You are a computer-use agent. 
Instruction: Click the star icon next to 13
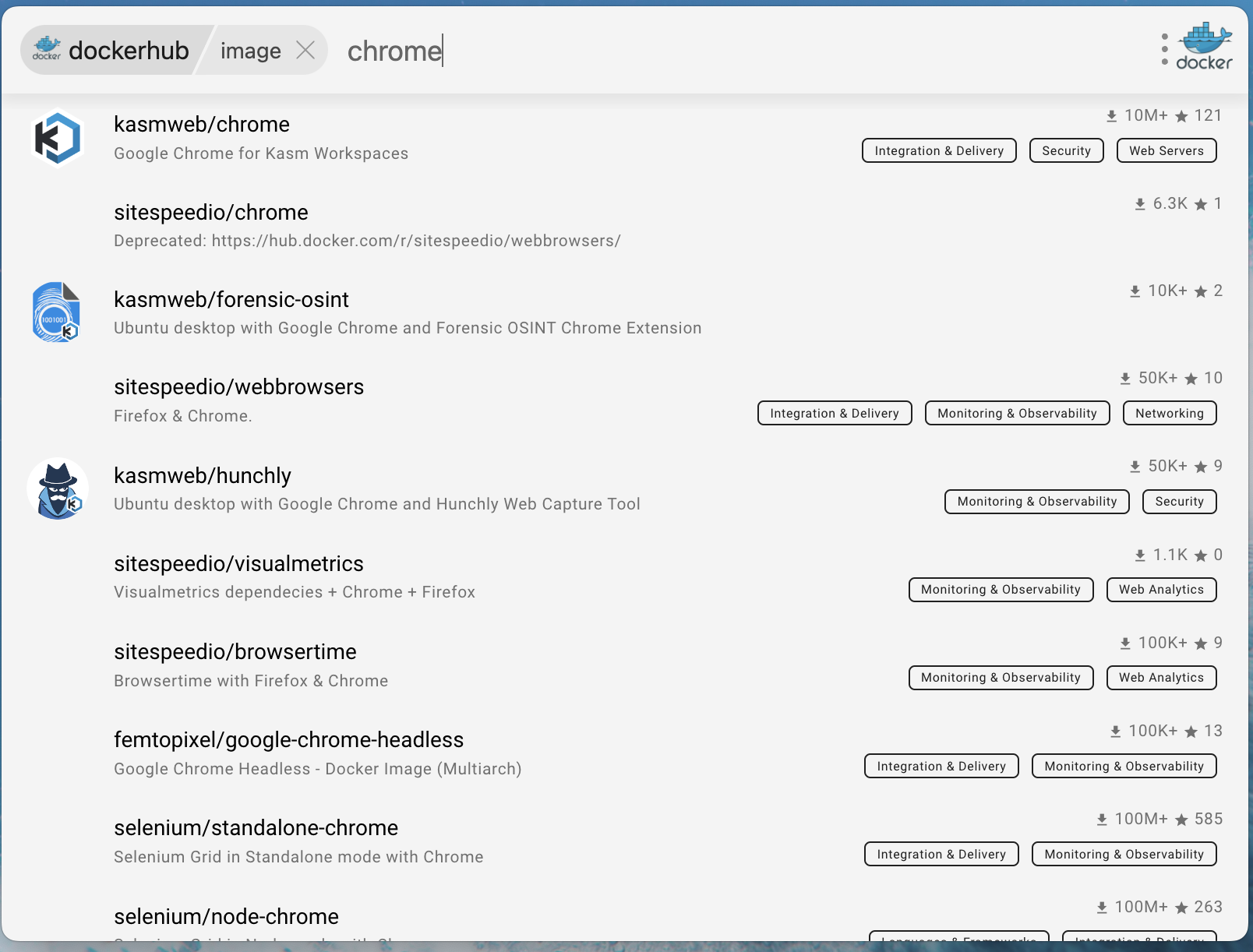[x=1191, y=732]
